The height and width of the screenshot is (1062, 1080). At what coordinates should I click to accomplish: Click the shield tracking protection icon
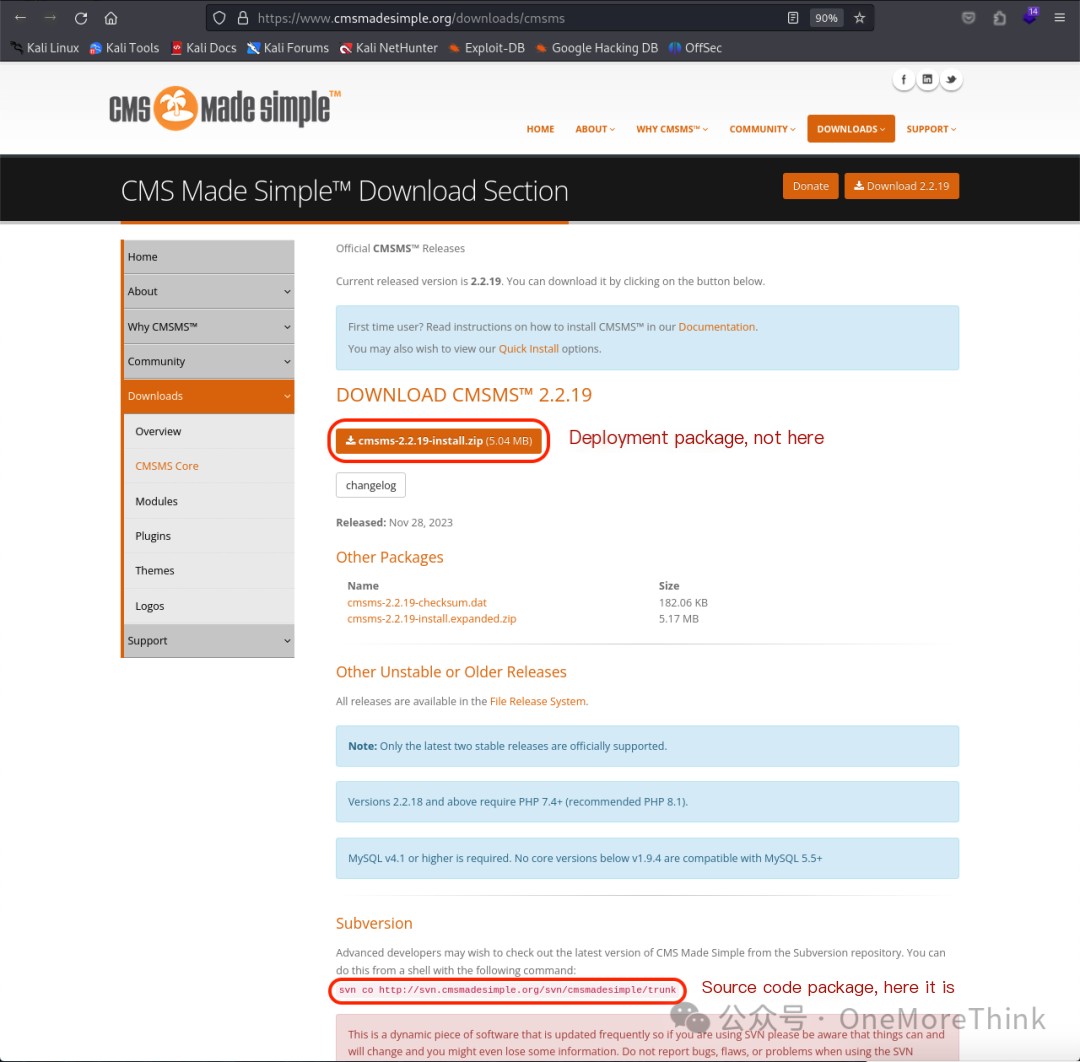click(219, 18)
